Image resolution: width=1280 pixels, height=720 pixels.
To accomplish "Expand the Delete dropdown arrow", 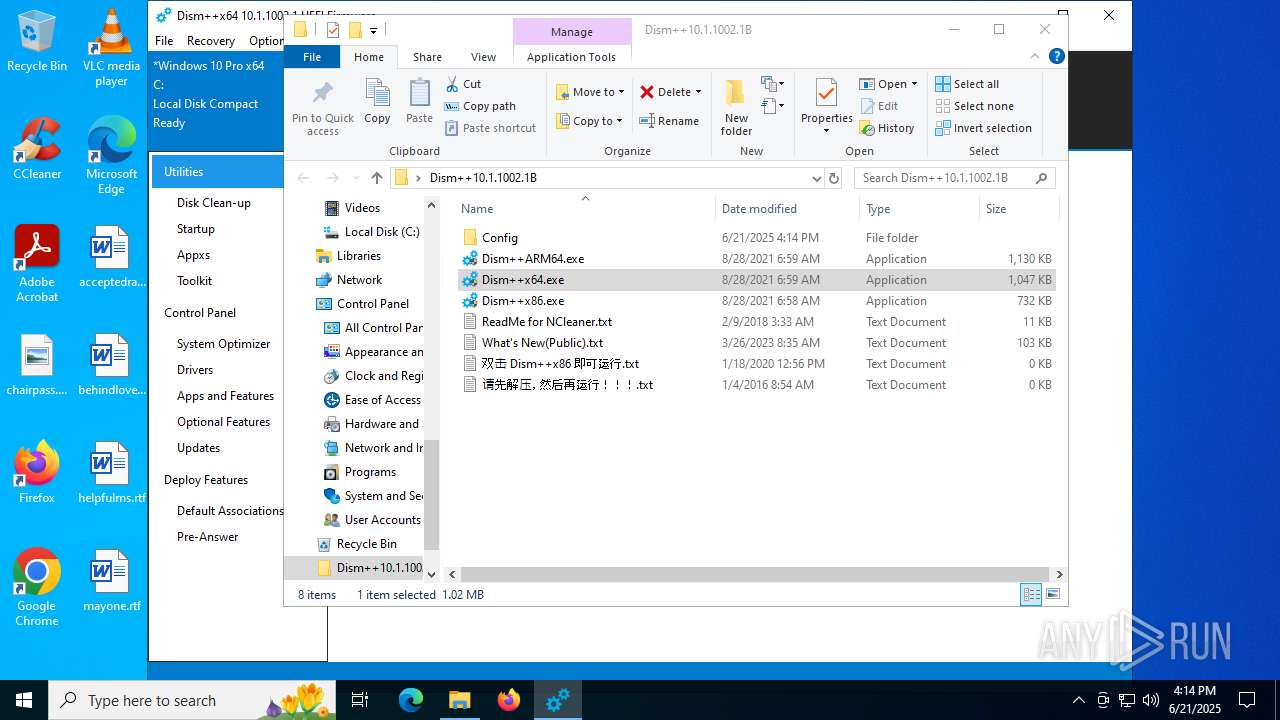I will point(698,92).
